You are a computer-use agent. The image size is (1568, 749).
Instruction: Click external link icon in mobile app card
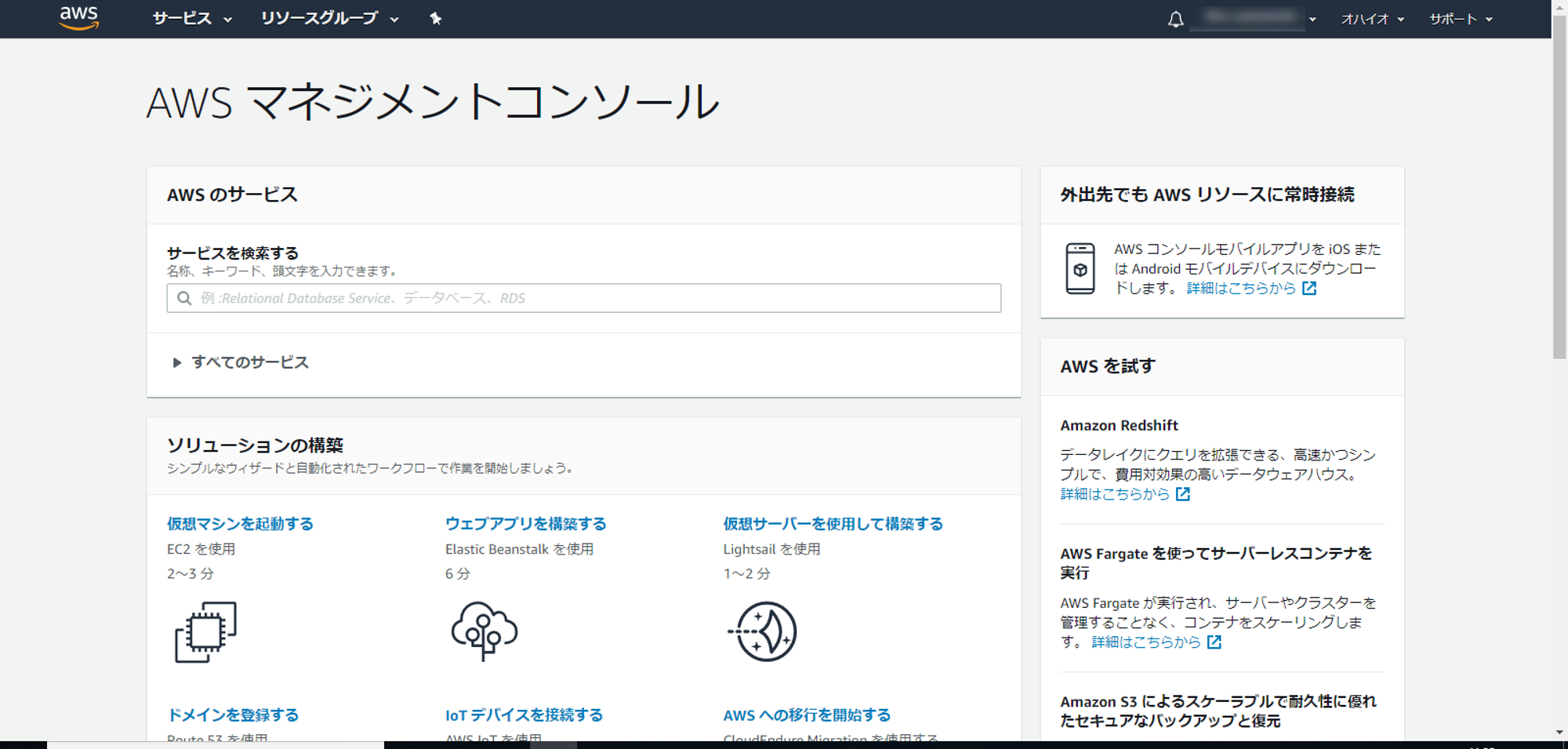[x=1309, y=289]
